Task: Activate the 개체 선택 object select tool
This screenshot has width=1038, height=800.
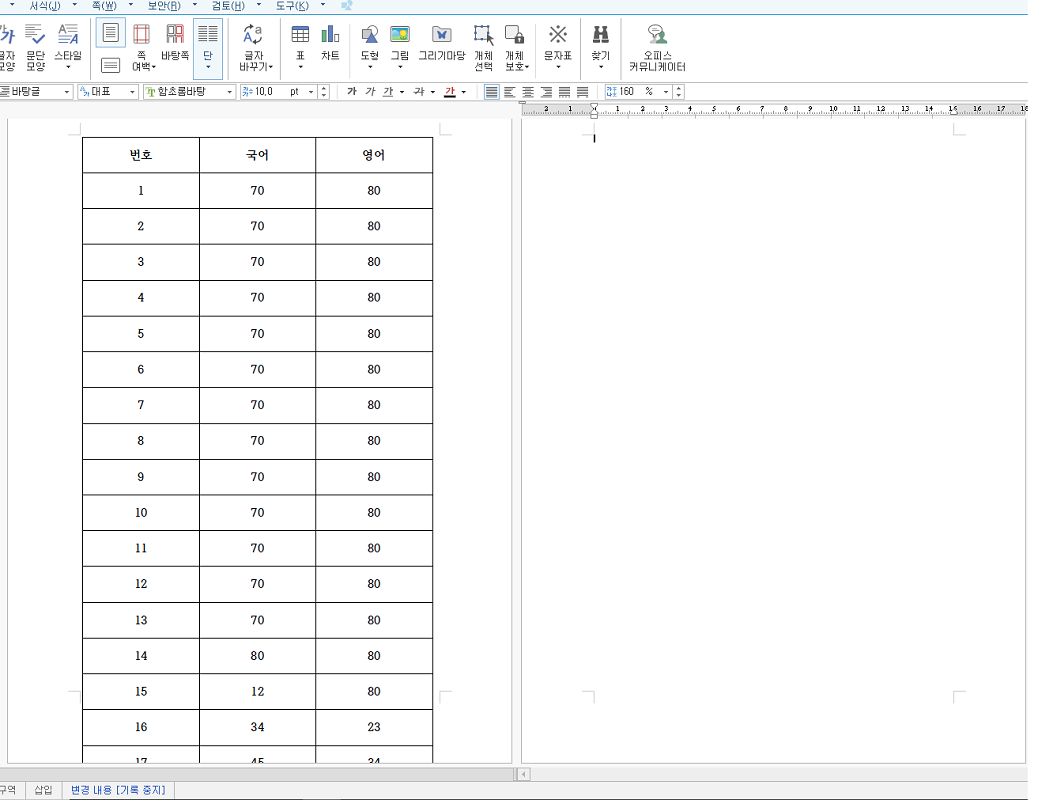Action: tap(483, 47)
